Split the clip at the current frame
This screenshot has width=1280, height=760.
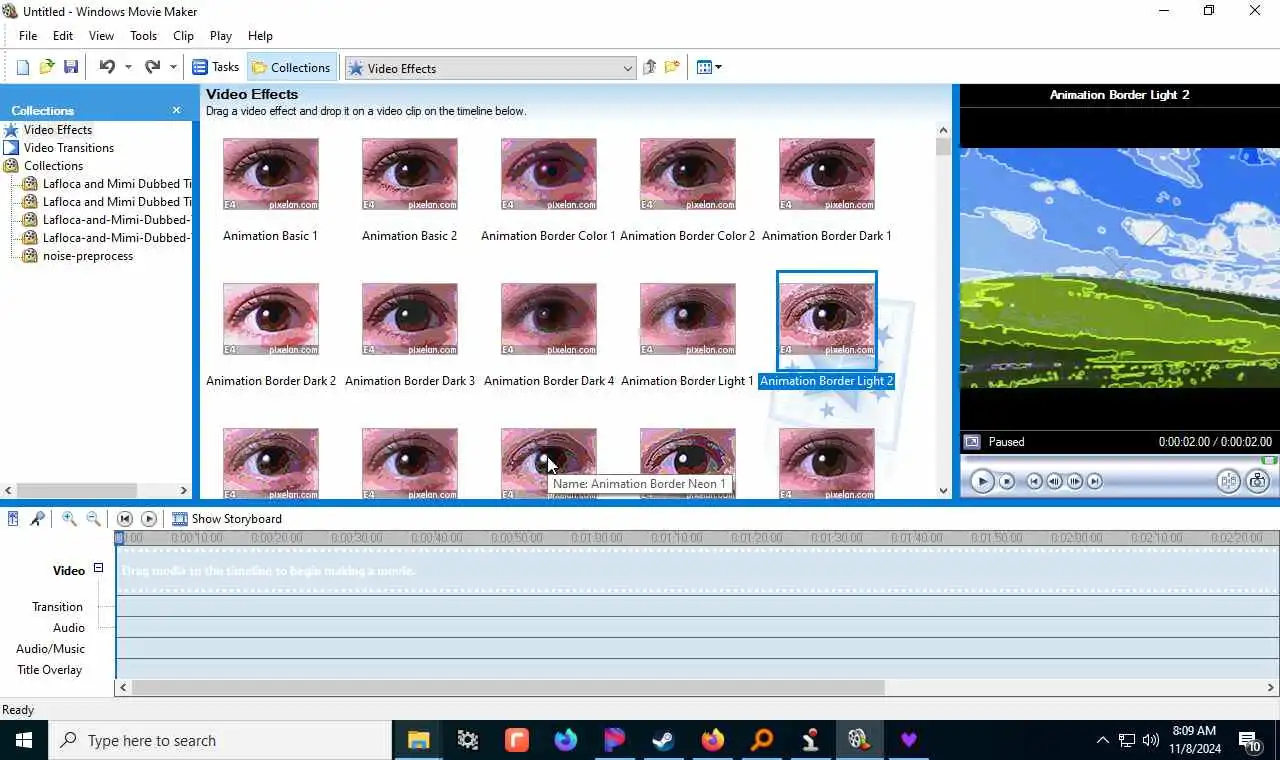tap(1229, 481)
